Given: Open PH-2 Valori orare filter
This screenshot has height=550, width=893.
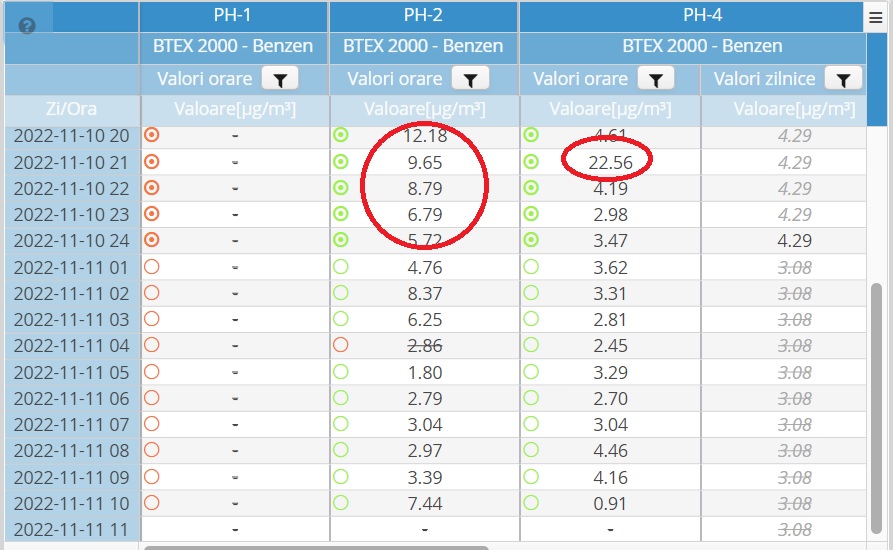Looking at the screenshot, I should click(469, 79).
